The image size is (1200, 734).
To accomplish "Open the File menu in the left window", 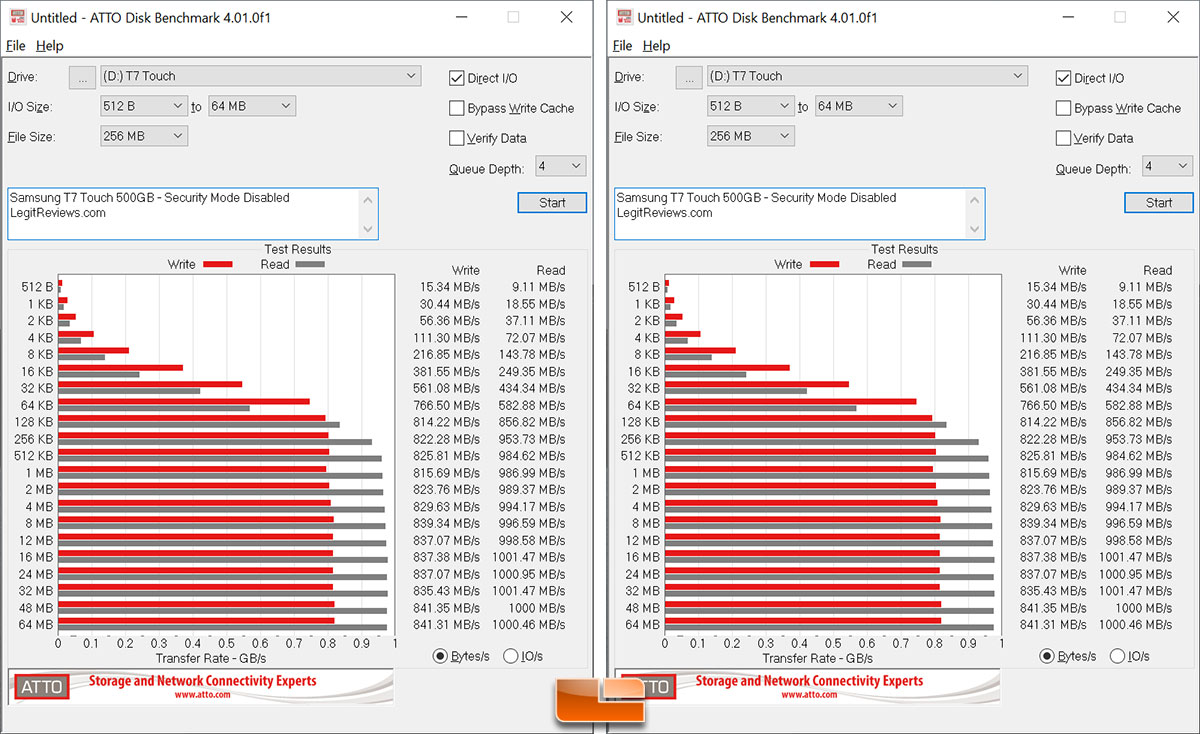I will coord(16,46).
